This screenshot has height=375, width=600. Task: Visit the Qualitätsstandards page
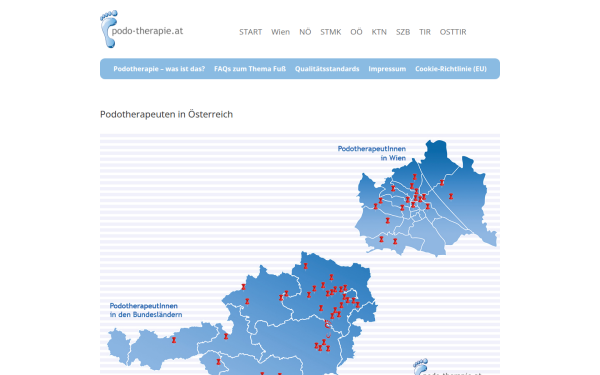tap(327, 69)
